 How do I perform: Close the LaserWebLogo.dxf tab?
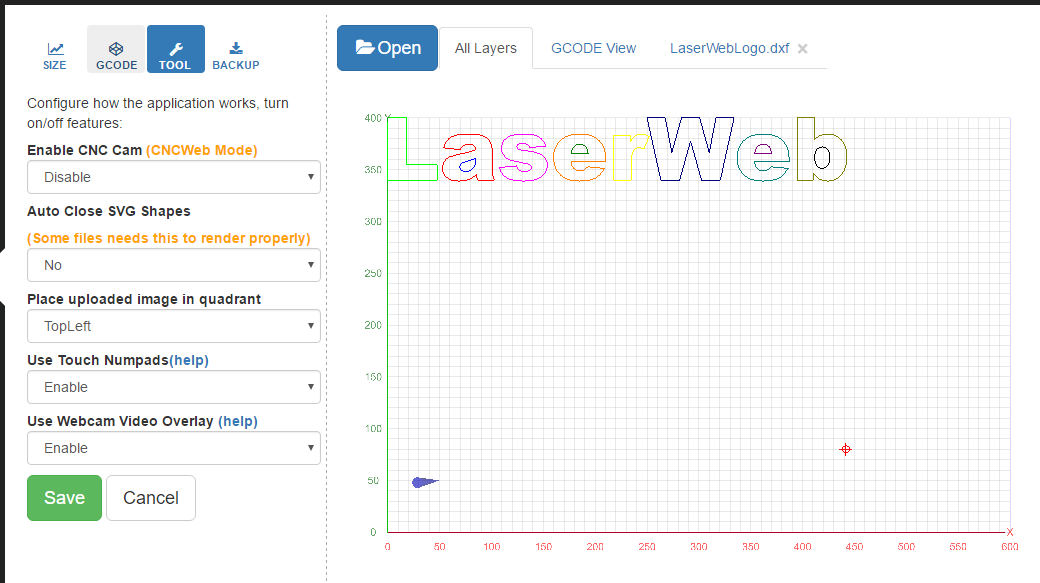point(802,49)
